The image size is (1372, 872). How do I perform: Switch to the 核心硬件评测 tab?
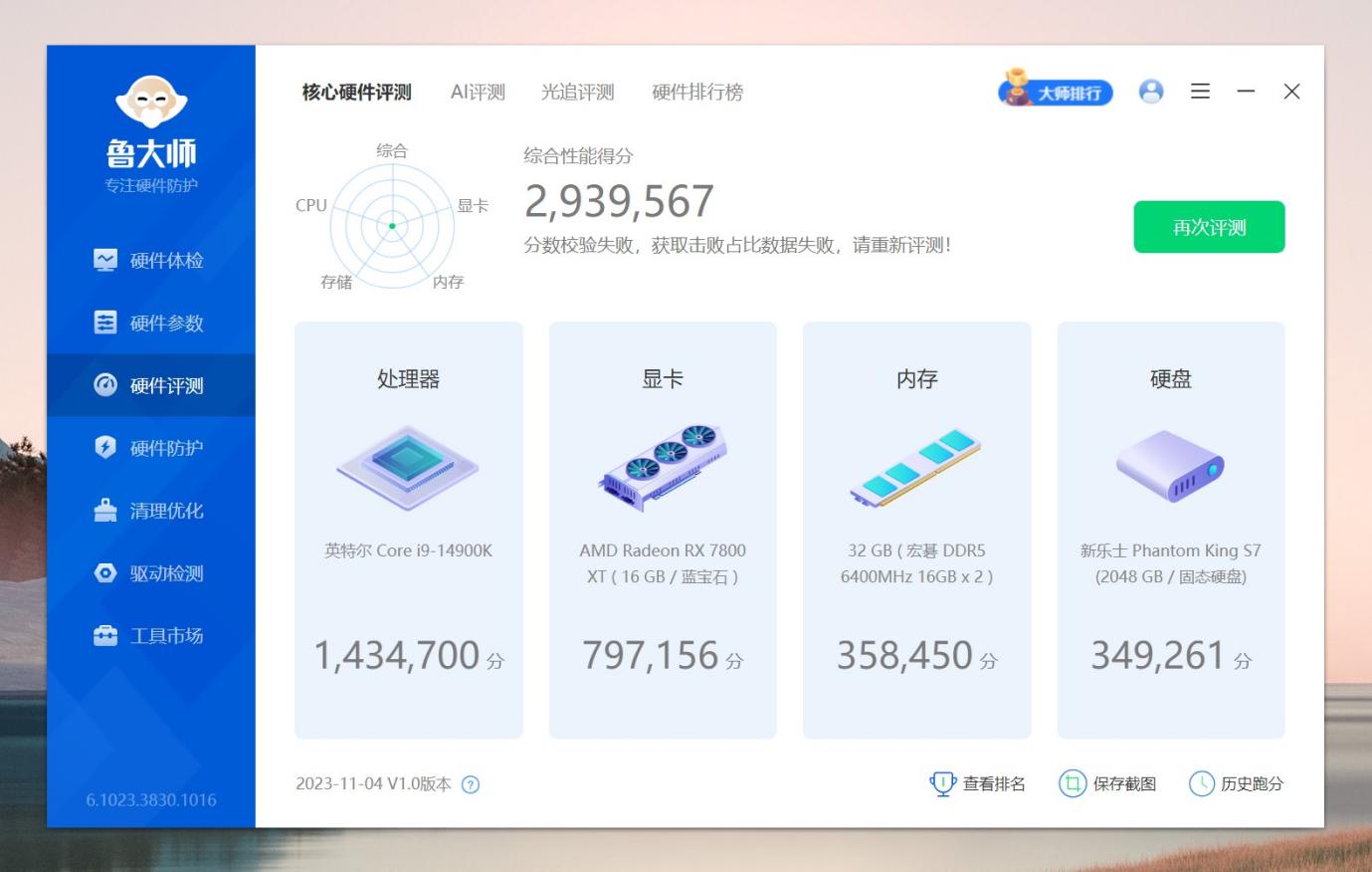[356, 93]
